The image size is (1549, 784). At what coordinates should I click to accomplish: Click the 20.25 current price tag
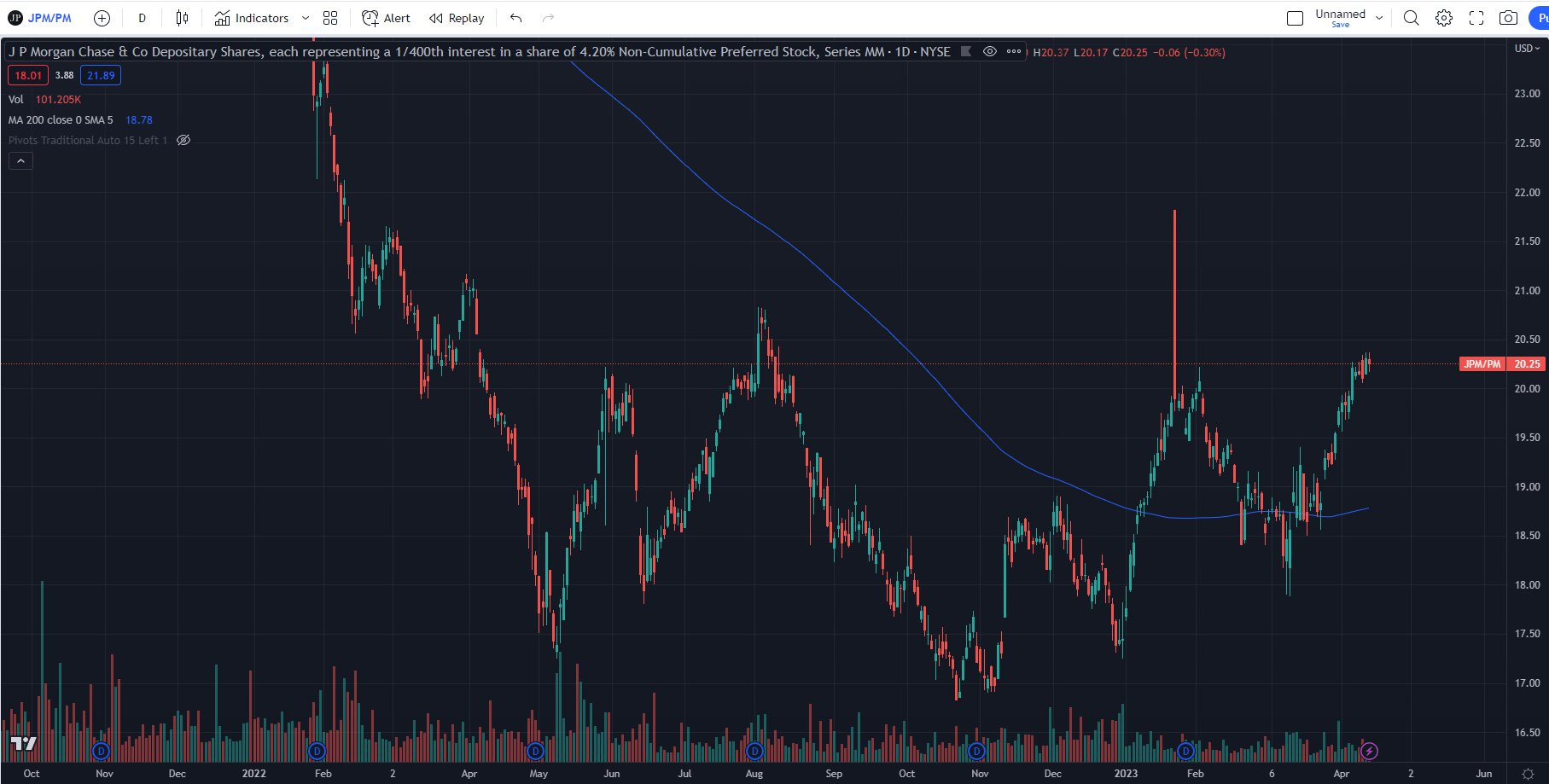pos(1527,364)
